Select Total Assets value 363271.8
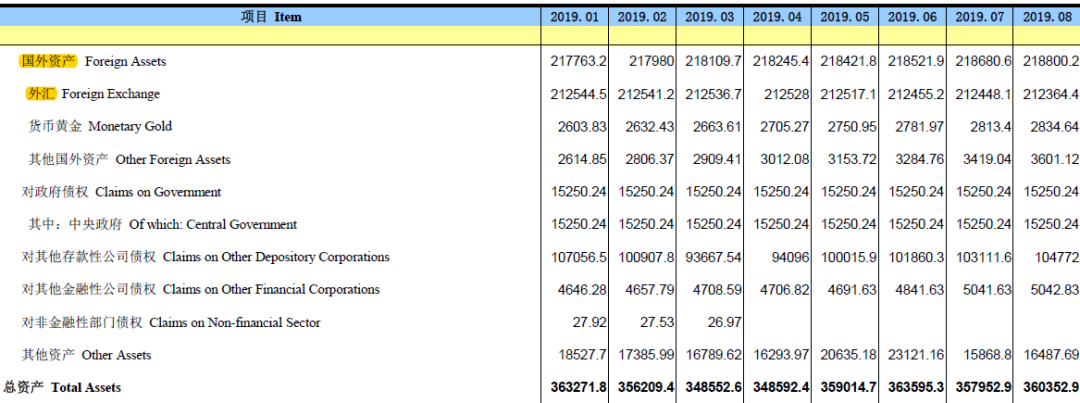The width and height of the screenshot is (1080, 403). click(579, 388)
